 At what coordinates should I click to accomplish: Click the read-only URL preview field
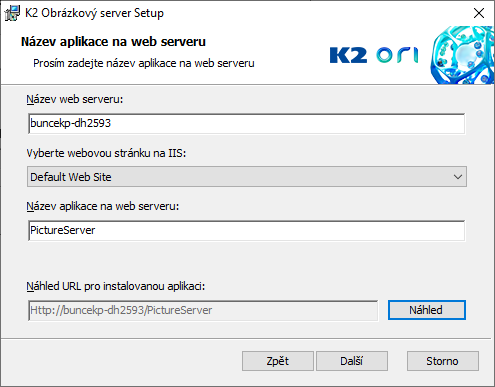click(x=203, y=310)
